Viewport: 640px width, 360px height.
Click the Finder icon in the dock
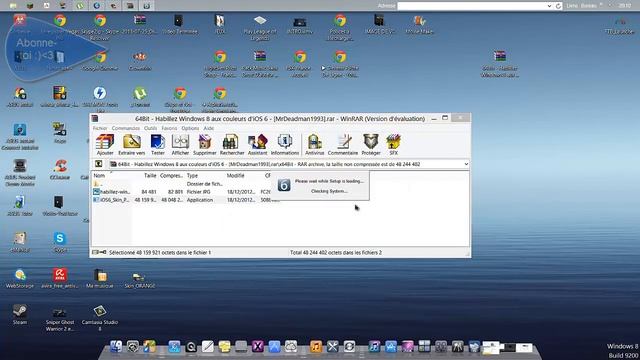pyautogui.click(x=116, y=347)
